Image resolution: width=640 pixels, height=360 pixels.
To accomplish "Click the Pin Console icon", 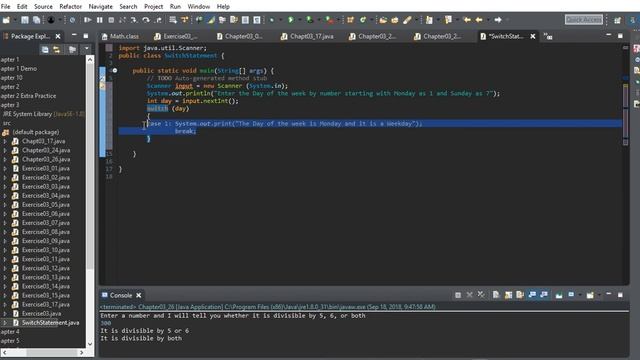I will coord(559,295).
